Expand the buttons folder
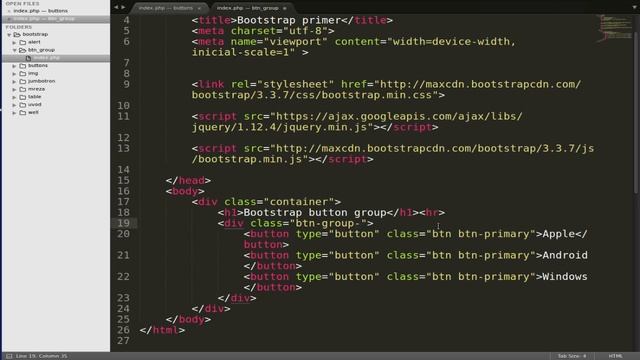 (x=14, y=66)
